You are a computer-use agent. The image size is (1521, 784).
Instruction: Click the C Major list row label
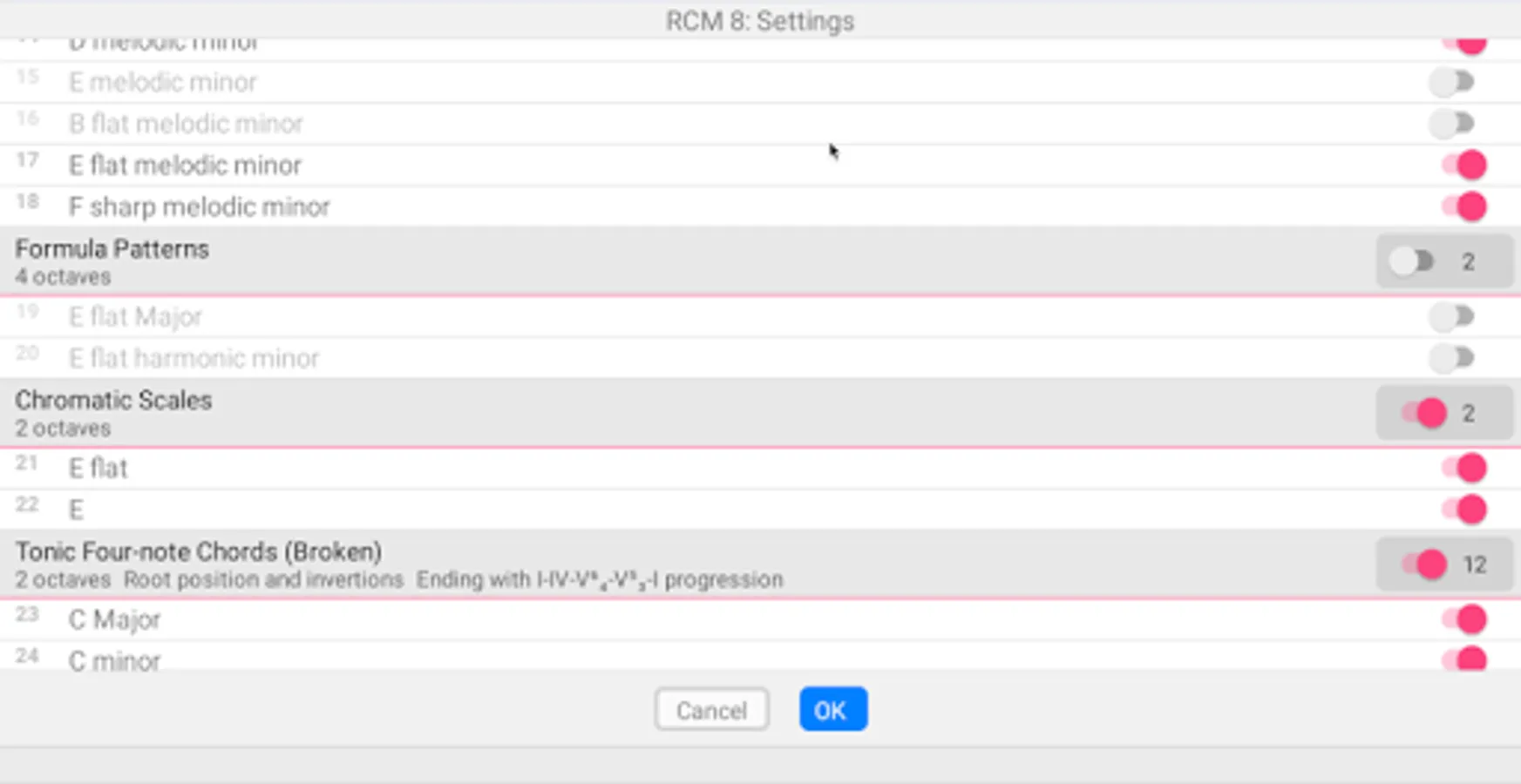(x=114, y=619)
